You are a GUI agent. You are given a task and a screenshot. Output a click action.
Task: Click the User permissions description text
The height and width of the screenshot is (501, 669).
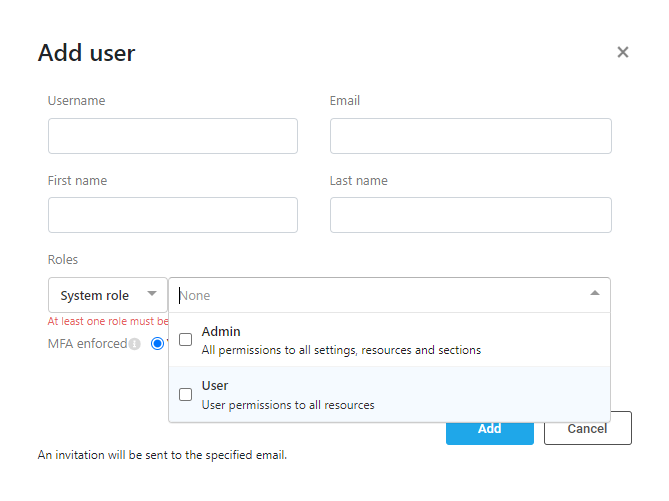tap(288, 405)
